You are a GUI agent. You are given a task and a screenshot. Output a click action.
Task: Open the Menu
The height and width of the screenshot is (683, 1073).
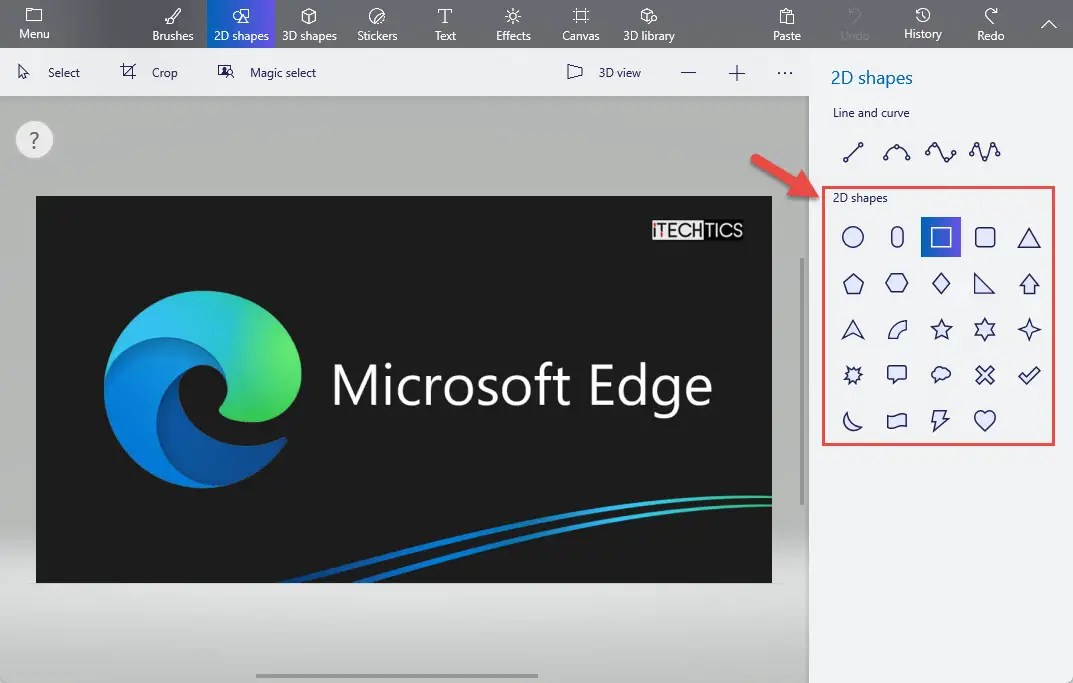click(33, 23)
